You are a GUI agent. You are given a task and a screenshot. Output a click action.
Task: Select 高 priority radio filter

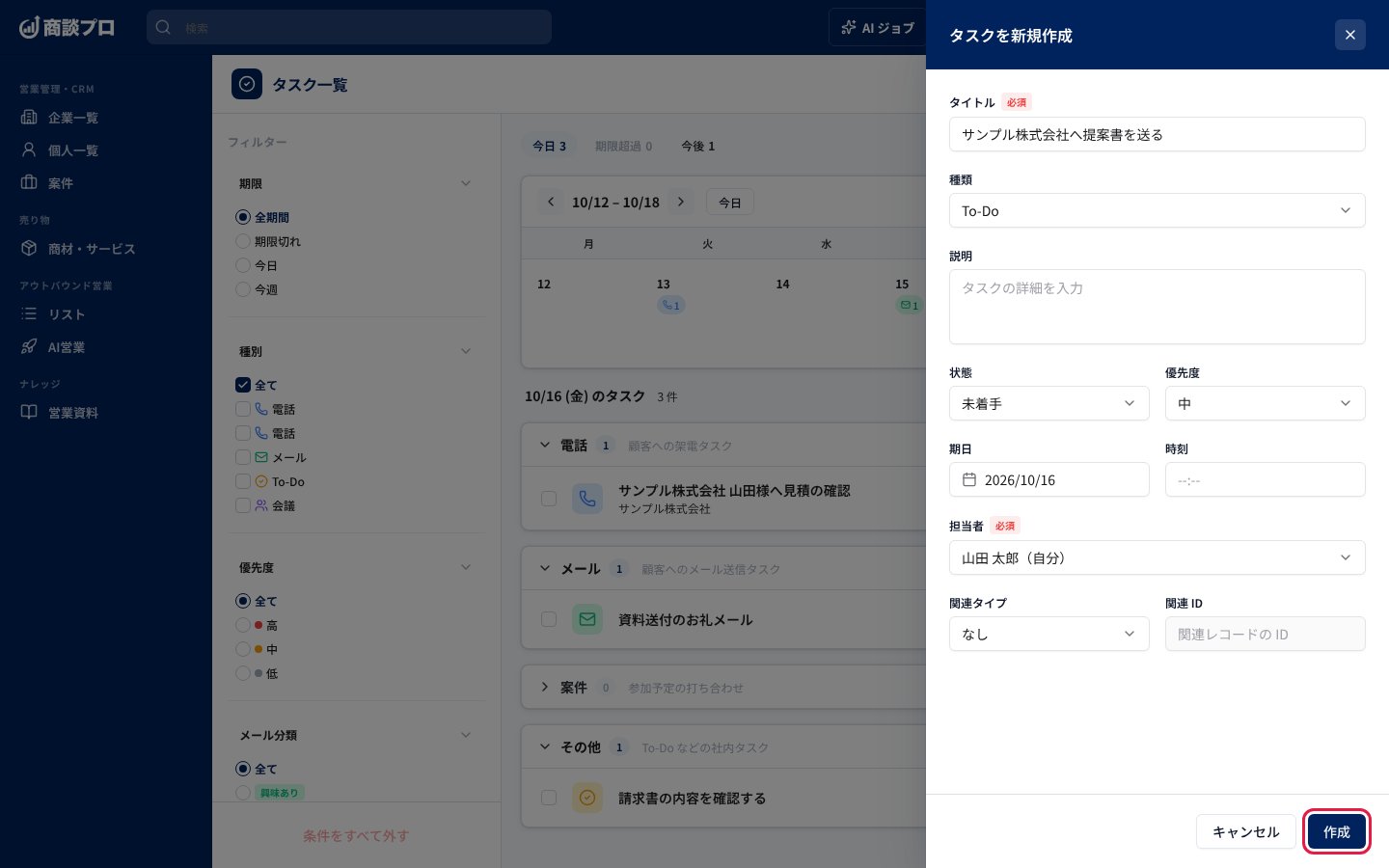[243, 625]
